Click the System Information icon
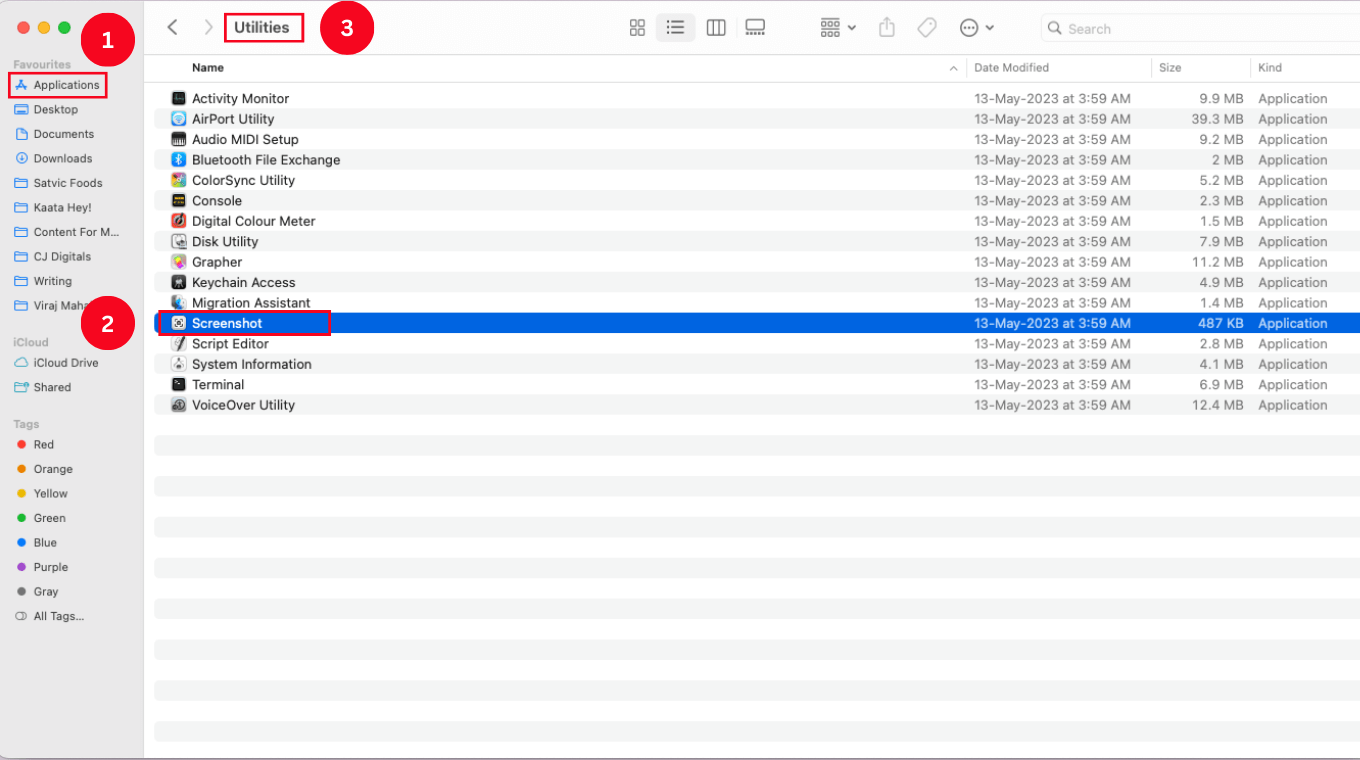 tap(179, 364)
